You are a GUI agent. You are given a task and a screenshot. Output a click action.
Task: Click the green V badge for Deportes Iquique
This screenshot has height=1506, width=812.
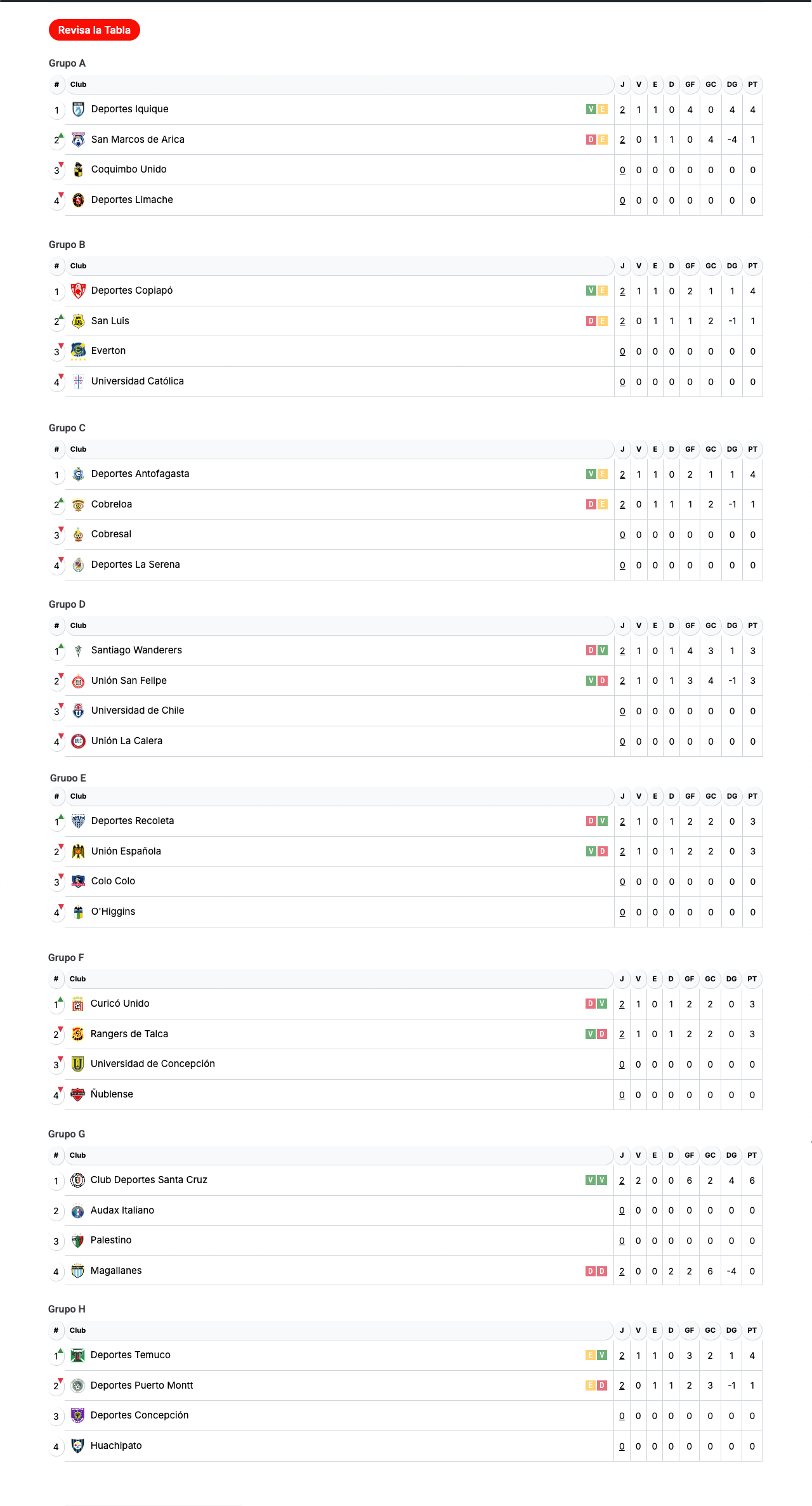coord(591,109)
